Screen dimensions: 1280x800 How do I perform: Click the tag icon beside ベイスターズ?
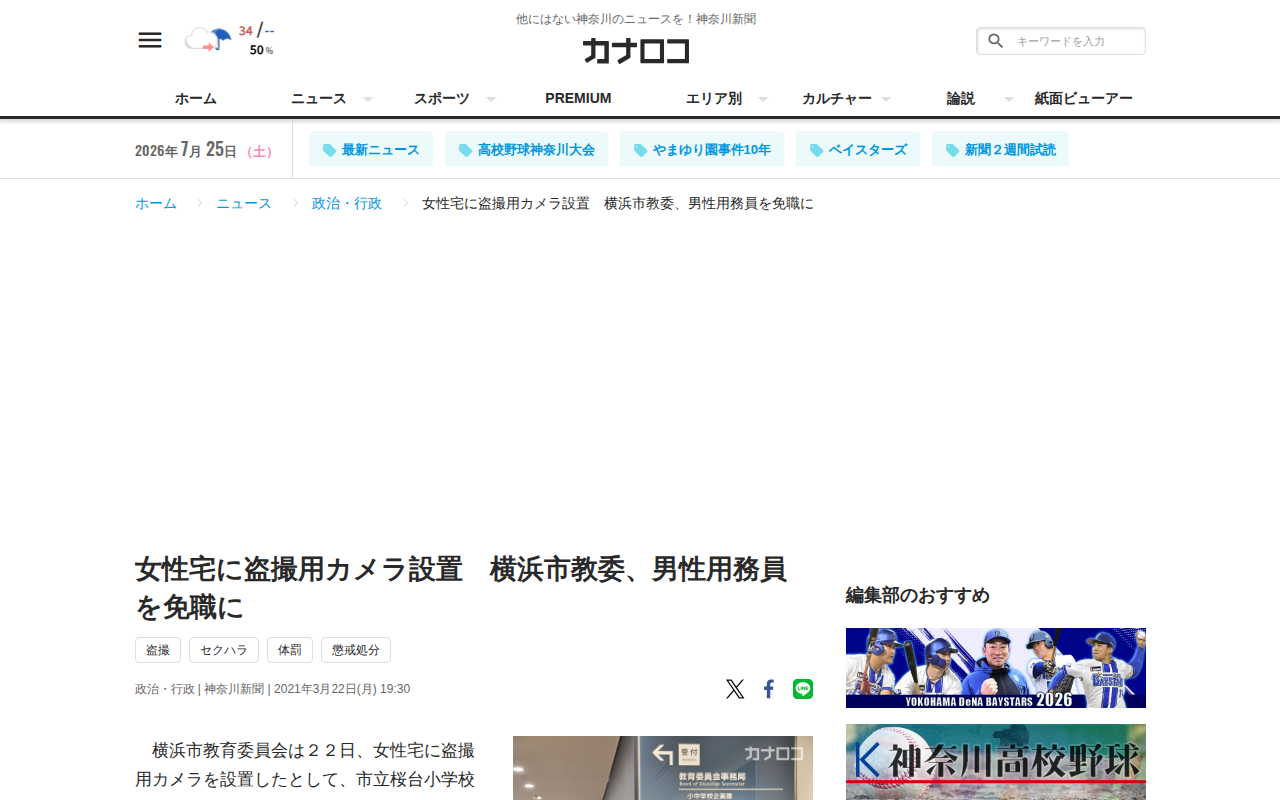(x=816, y=150)
